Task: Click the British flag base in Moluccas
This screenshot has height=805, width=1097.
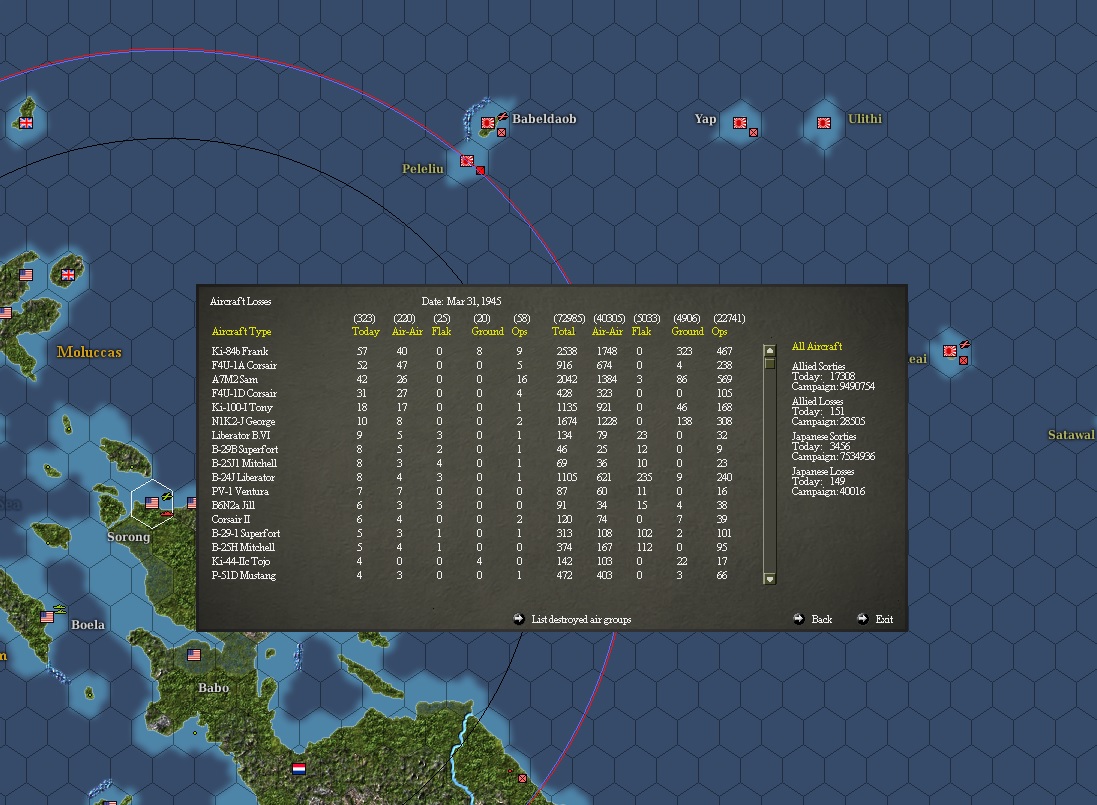Action: click(x=68, y=275)
